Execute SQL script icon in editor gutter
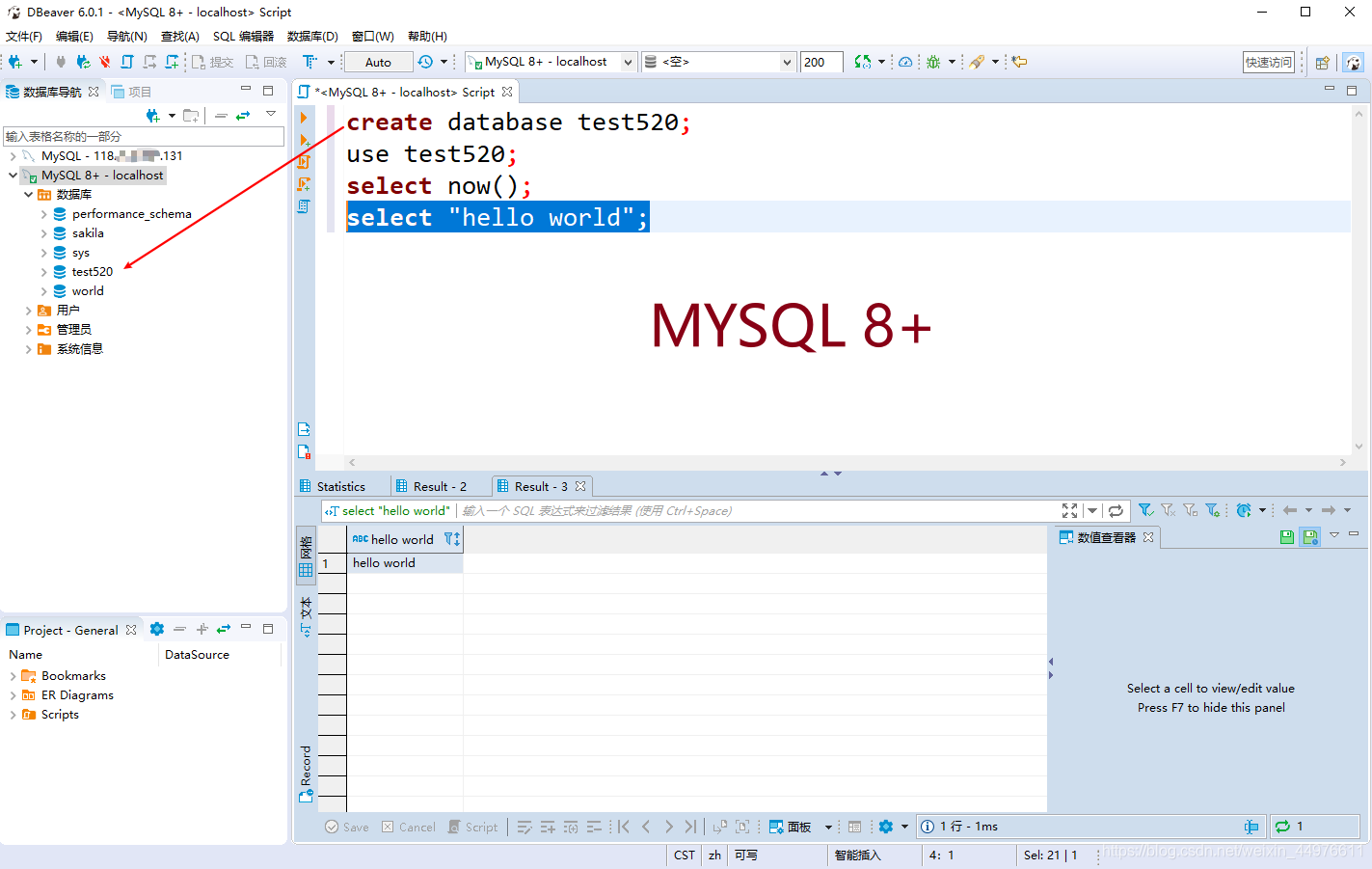Screen dimensions: 1372x869 304,162
